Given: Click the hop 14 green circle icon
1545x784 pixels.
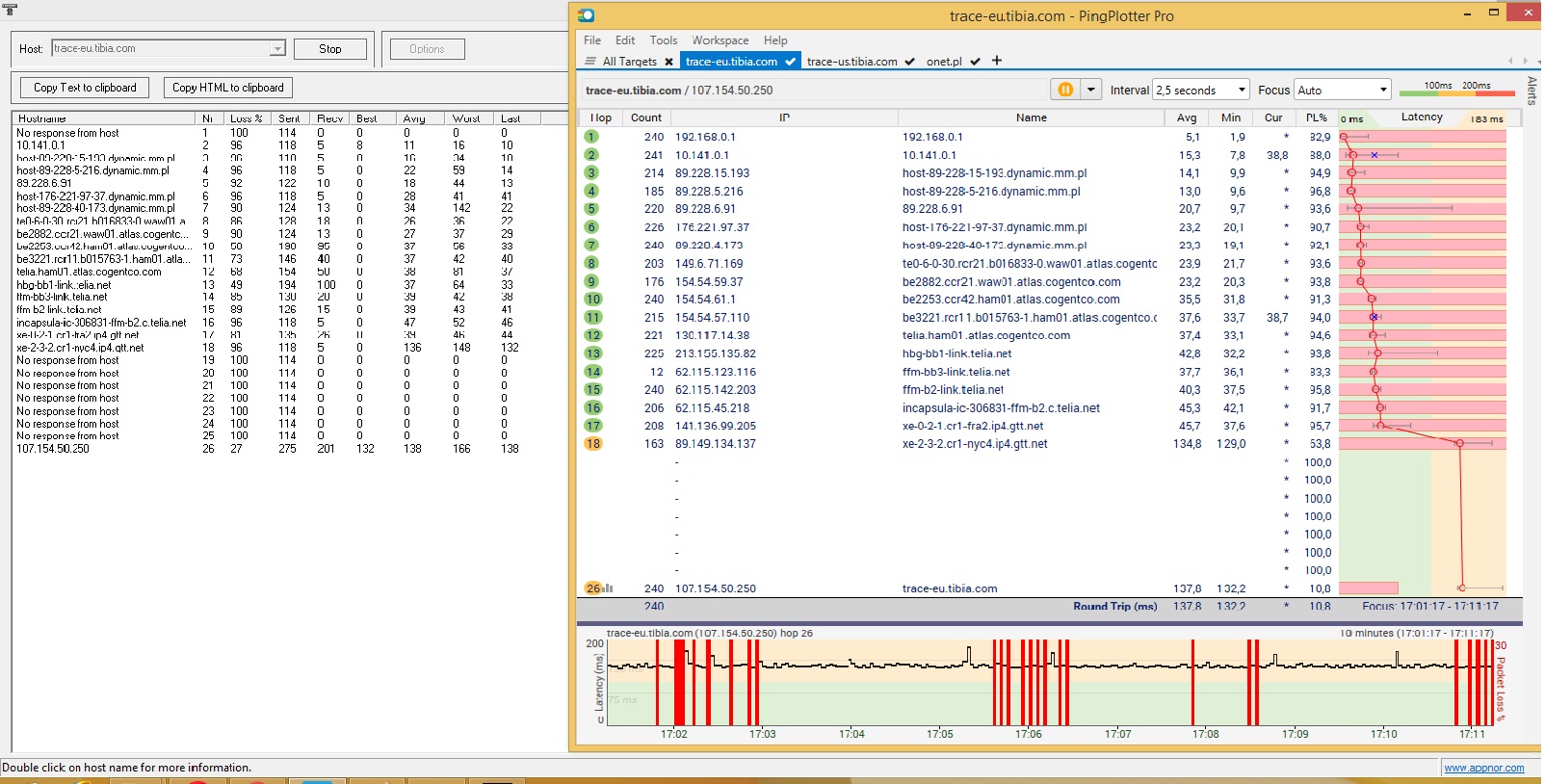Looking at the screenshot, I should pyautogui.click(x=592, y=372).
